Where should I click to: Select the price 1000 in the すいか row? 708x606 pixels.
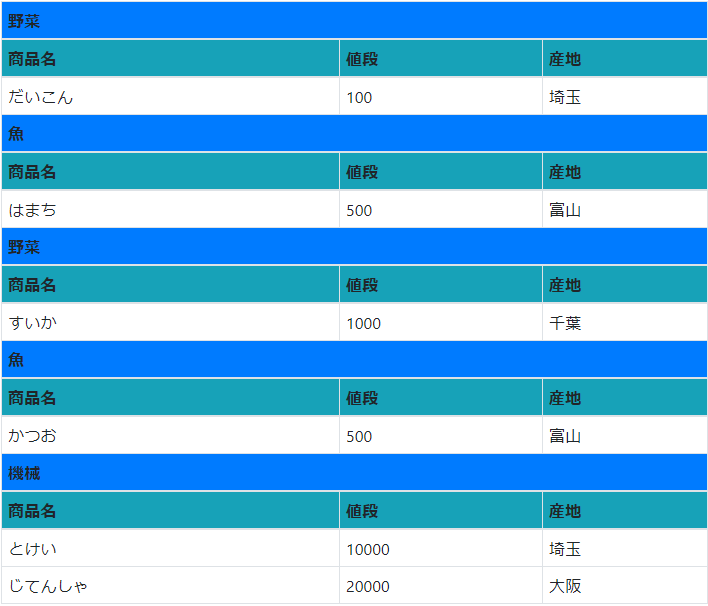click(x=363, y=323)
